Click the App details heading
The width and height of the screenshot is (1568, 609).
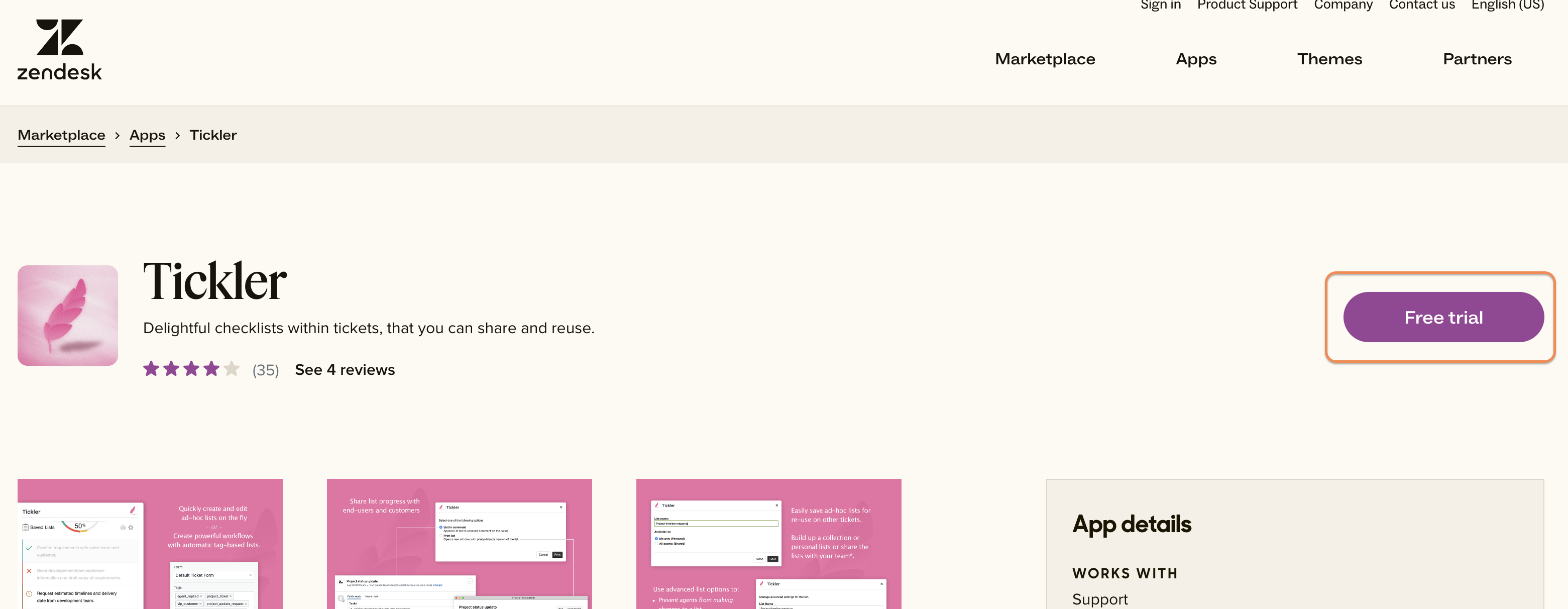click(x=1132, y=525)
